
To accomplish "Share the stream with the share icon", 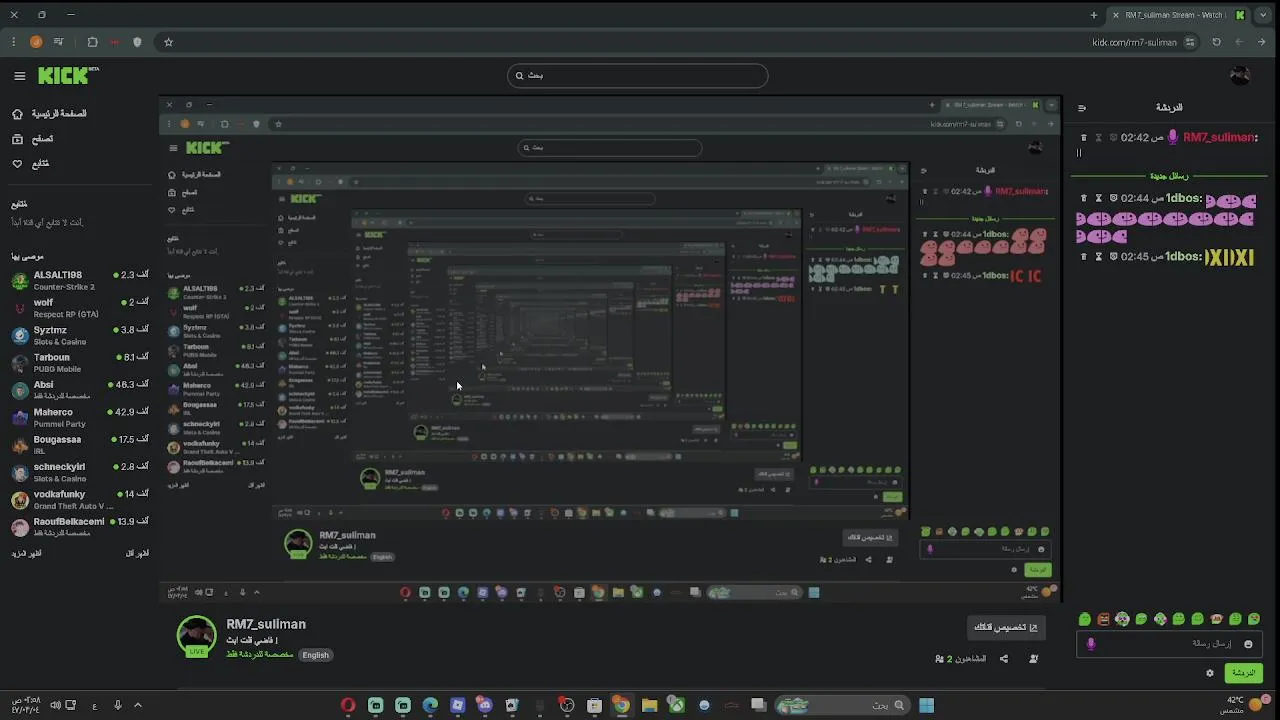I will [x=1004, y=659].
